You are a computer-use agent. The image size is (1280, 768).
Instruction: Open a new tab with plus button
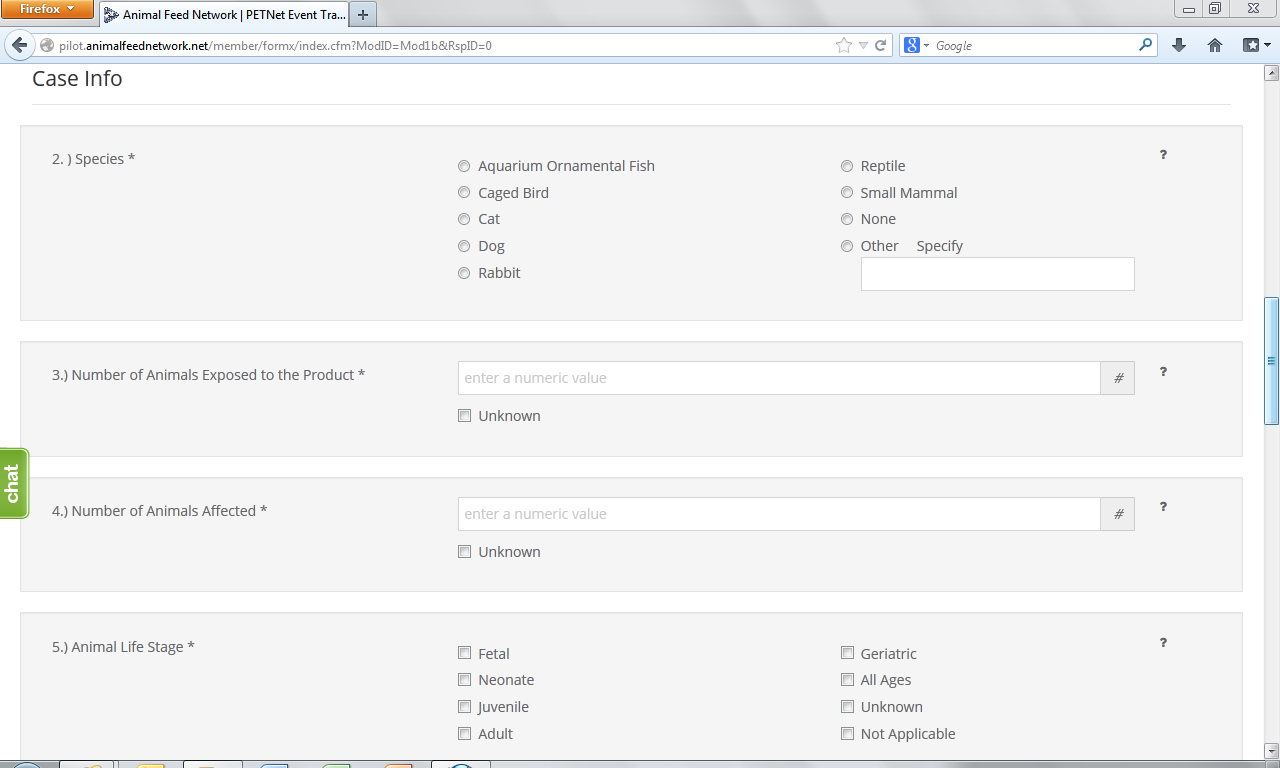[363, 15]
